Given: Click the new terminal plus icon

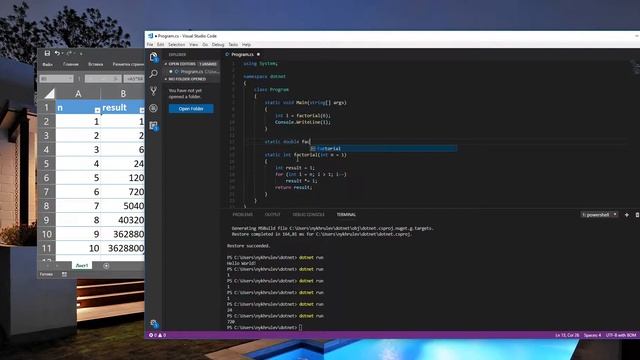Looking at the screenshot, I should pos(627,215).
